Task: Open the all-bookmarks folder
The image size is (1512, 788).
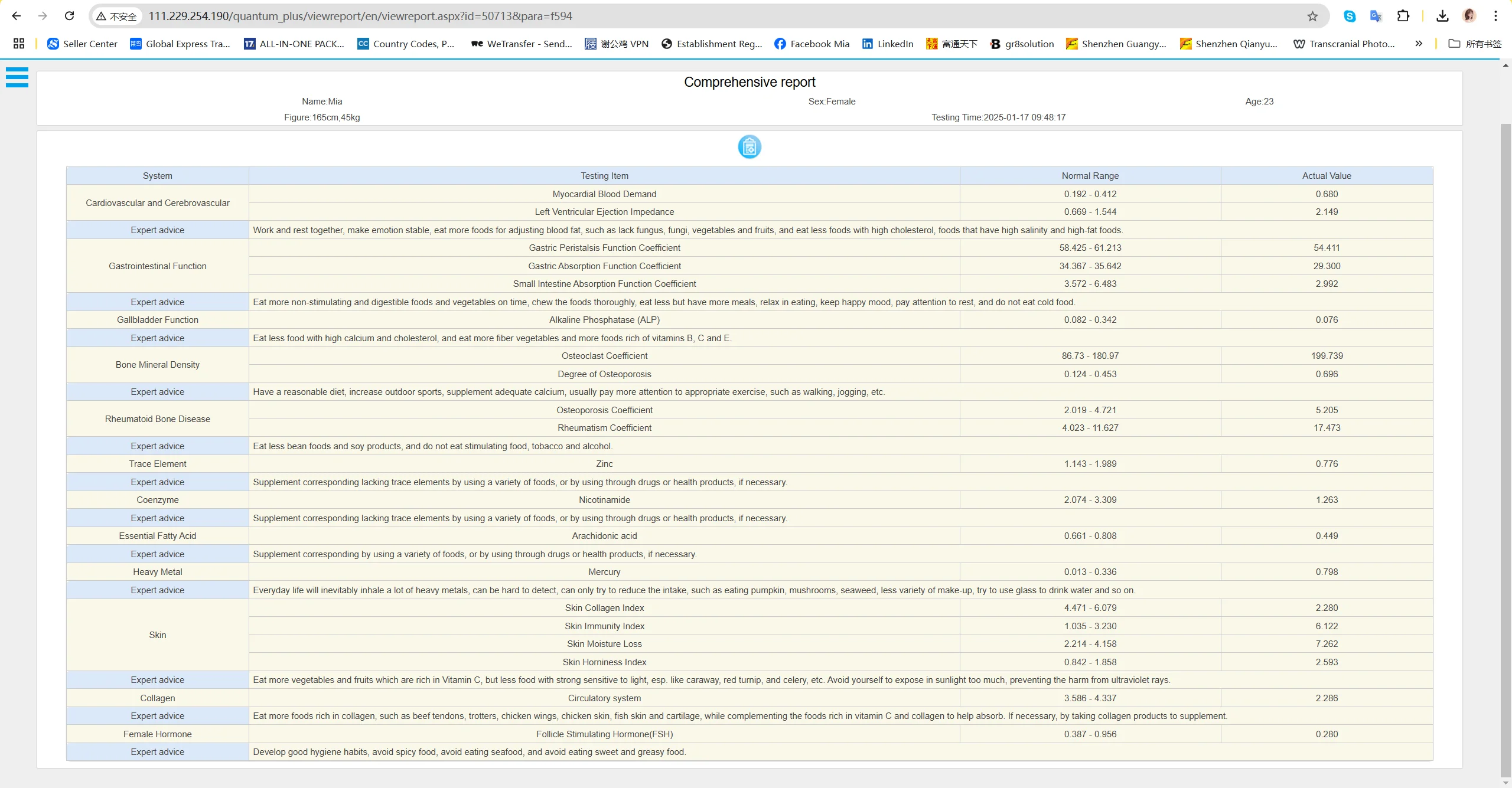Action: click(1475, 44)
